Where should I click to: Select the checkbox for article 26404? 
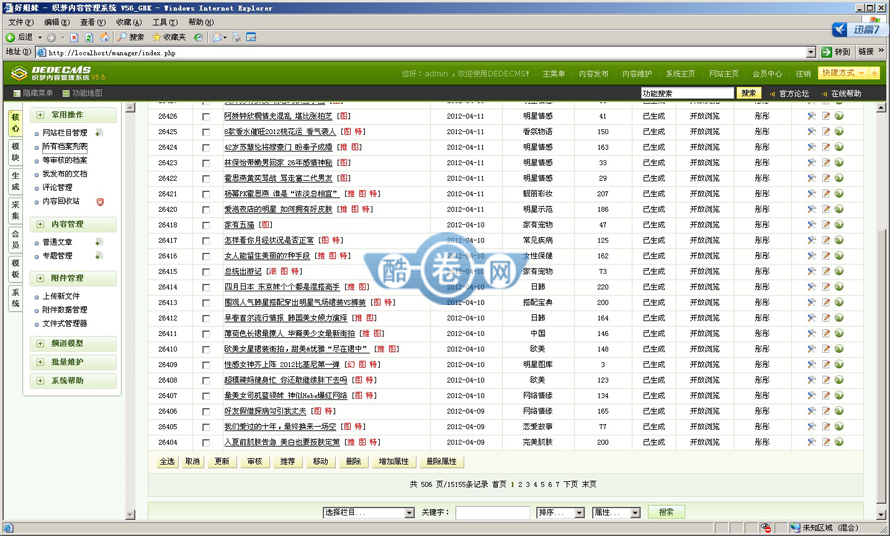click(205, 441)
